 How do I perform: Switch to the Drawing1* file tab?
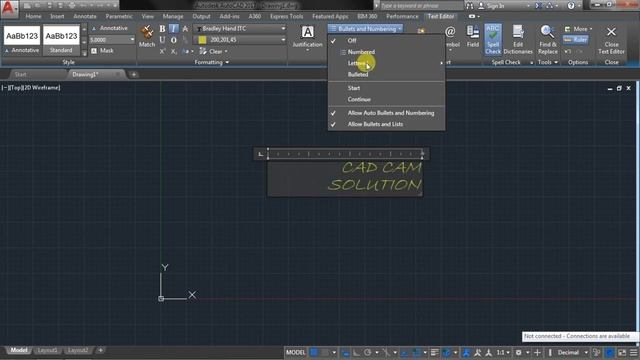(x=85, y=74)
